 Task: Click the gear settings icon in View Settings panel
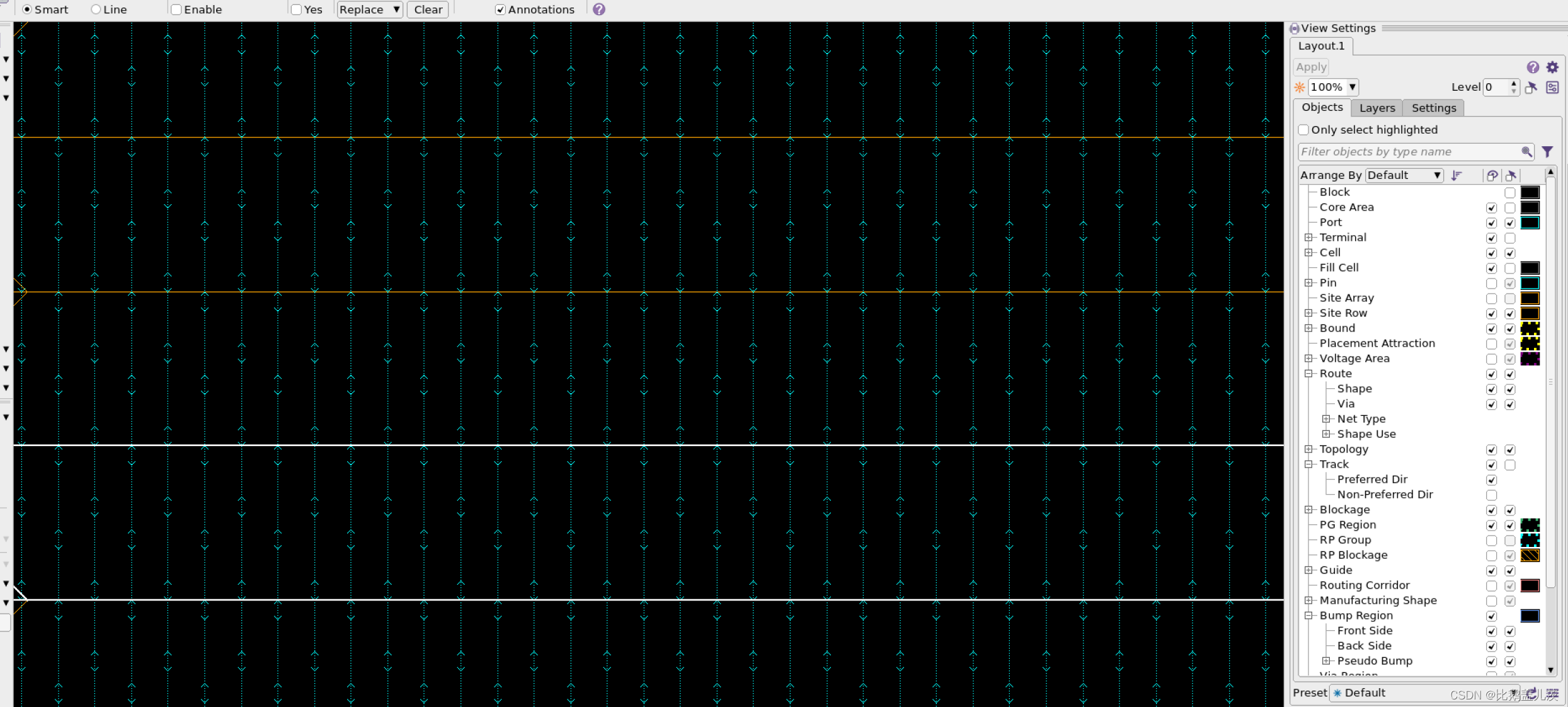point(1553,67)
